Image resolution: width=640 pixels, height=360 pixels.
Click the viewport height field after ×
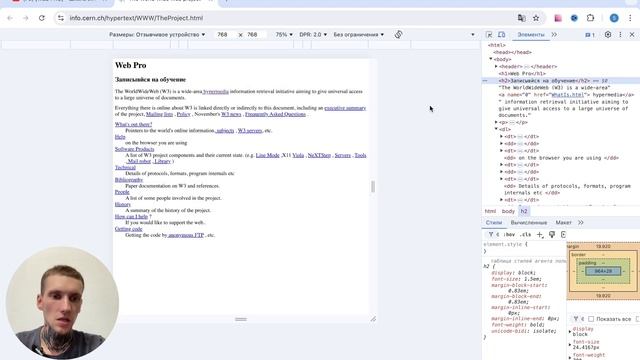click(x=253, y=35)
